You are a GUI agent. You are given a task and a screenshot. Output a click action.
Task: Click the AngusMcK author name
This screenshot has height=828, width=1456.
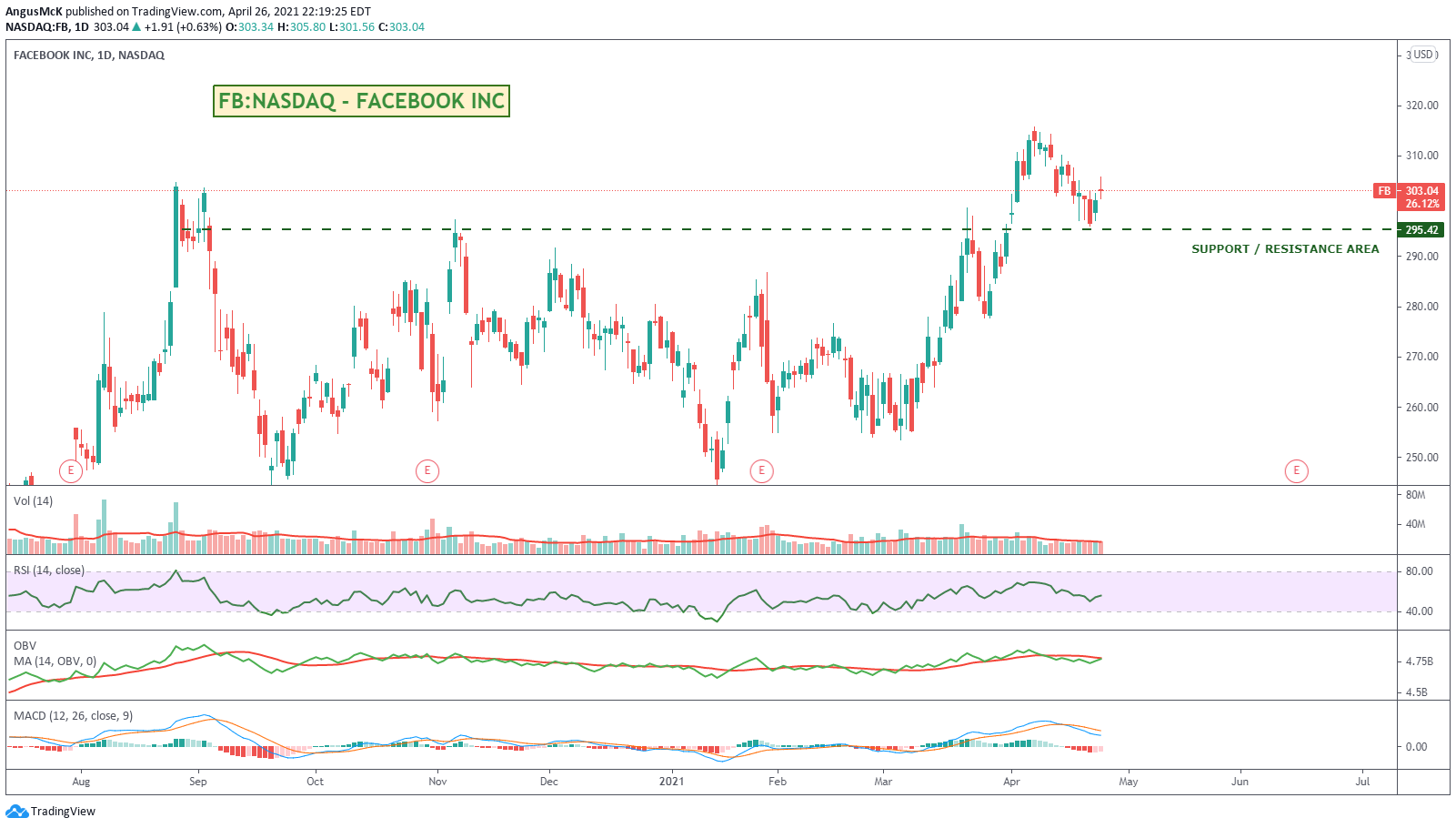(x=34, y=12)
